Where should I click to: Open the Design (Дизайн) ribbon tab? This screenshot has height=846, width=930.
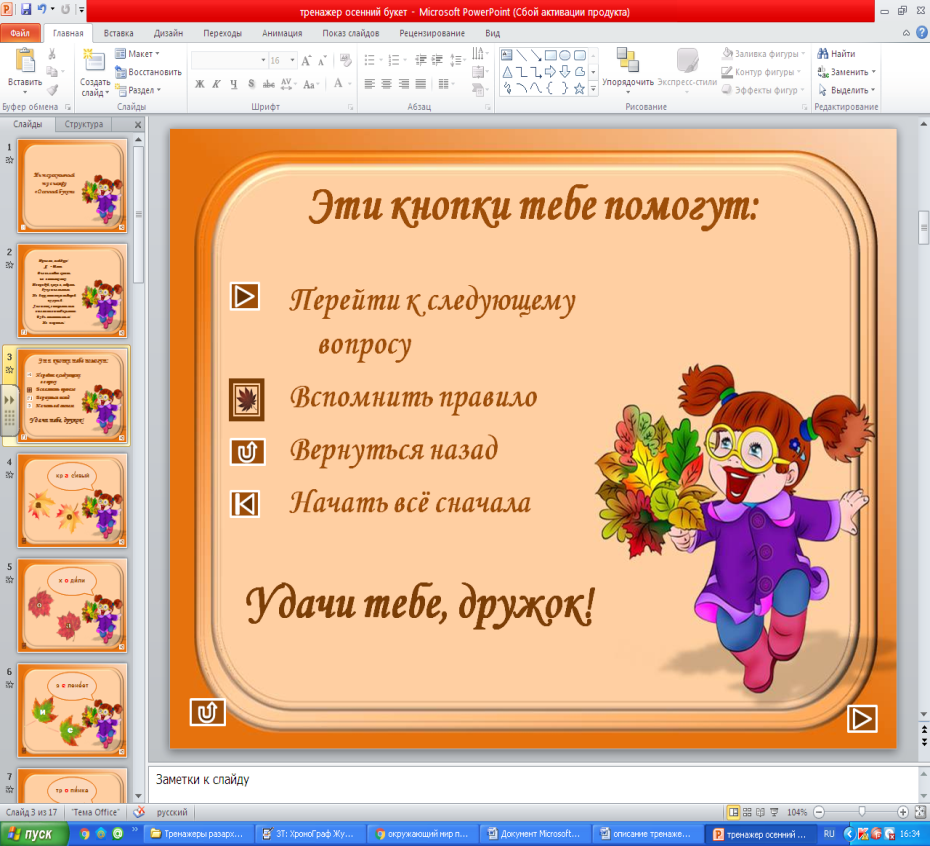coord(168,33)
